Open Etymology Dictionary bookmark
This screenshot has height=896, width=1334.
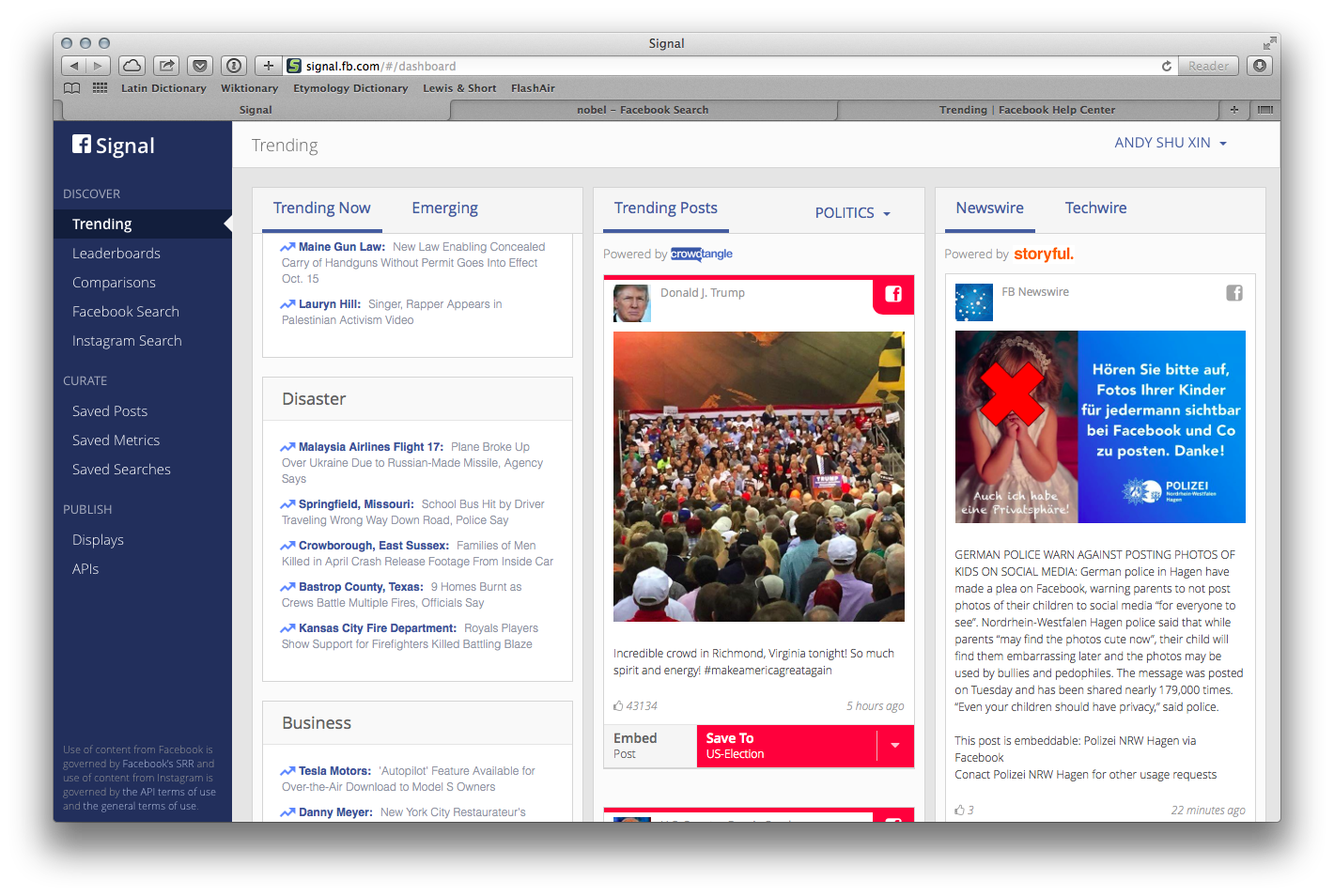(x=350, y=88)
